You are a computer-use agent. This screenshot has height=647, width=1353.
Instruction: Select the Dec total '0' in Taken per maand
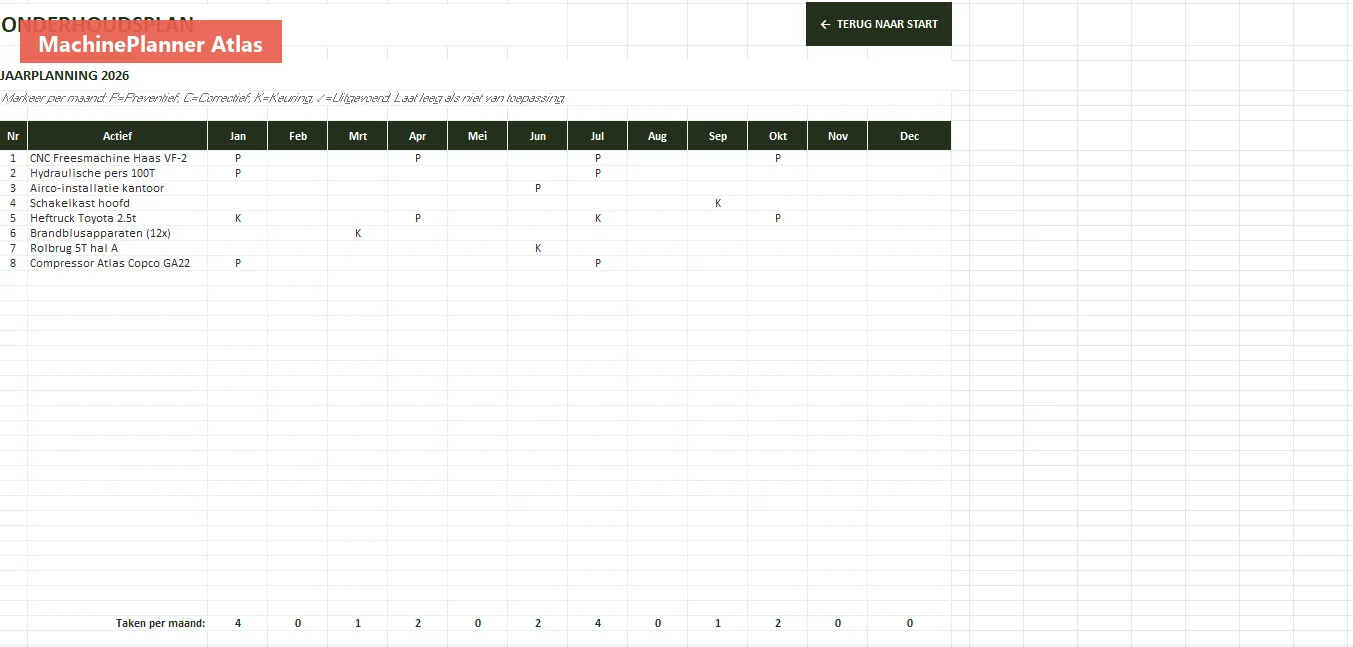tap(909, 623)
